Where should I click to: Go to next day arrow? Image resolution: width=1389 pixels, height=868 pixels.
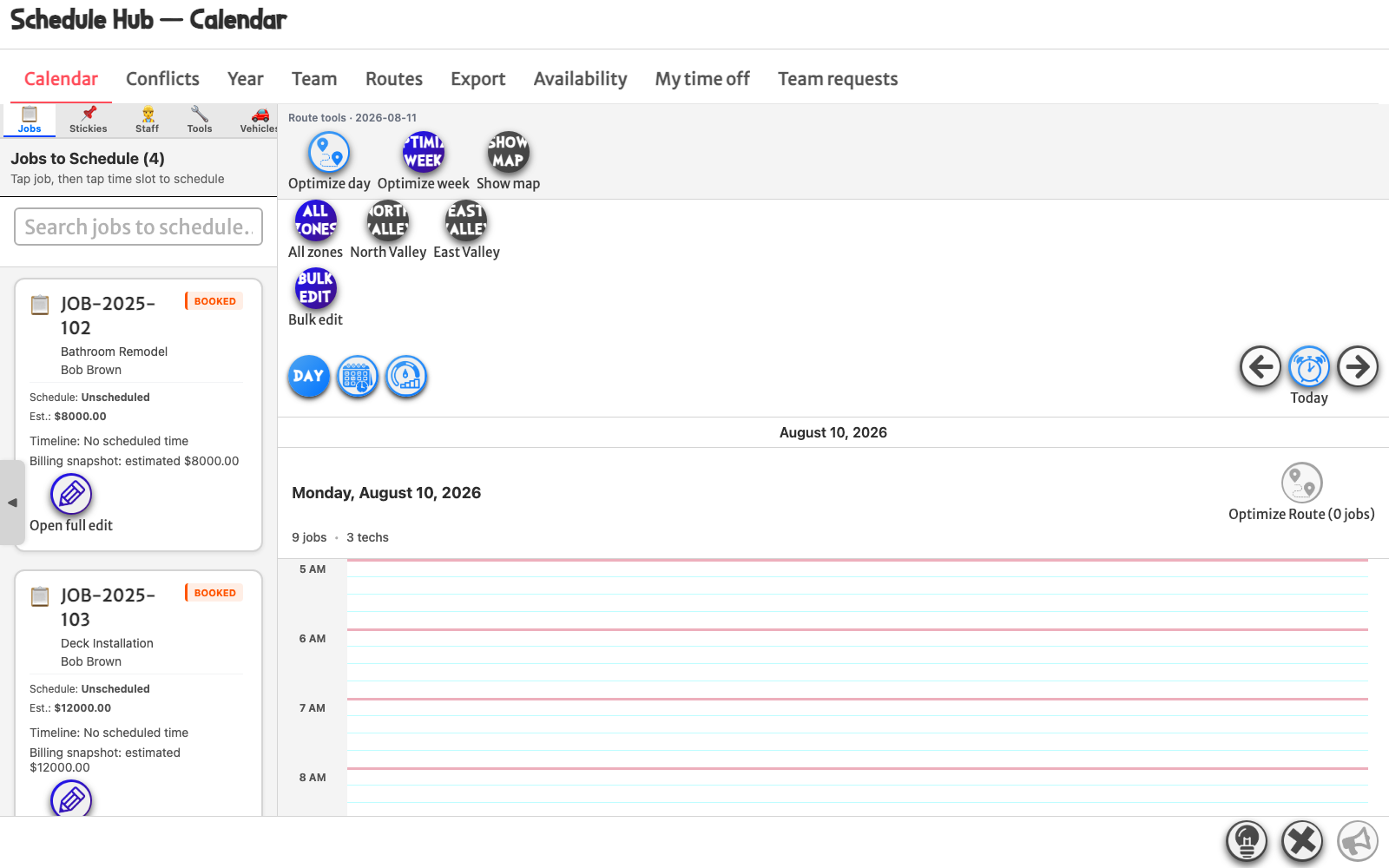tap(1358, 367)
